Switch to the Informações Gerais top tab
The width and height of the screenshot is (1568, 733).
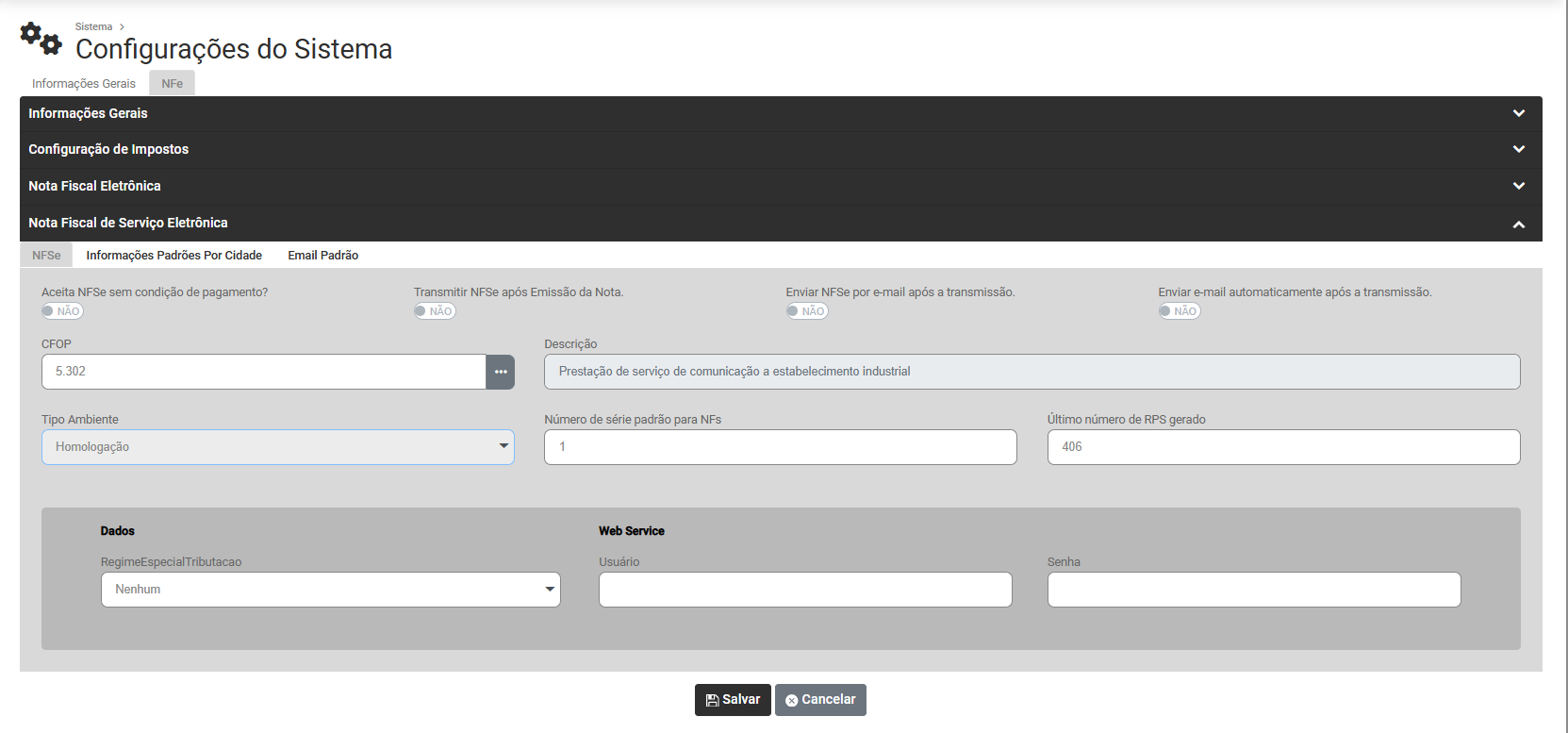pyautogui.click(x=84, y=84)
